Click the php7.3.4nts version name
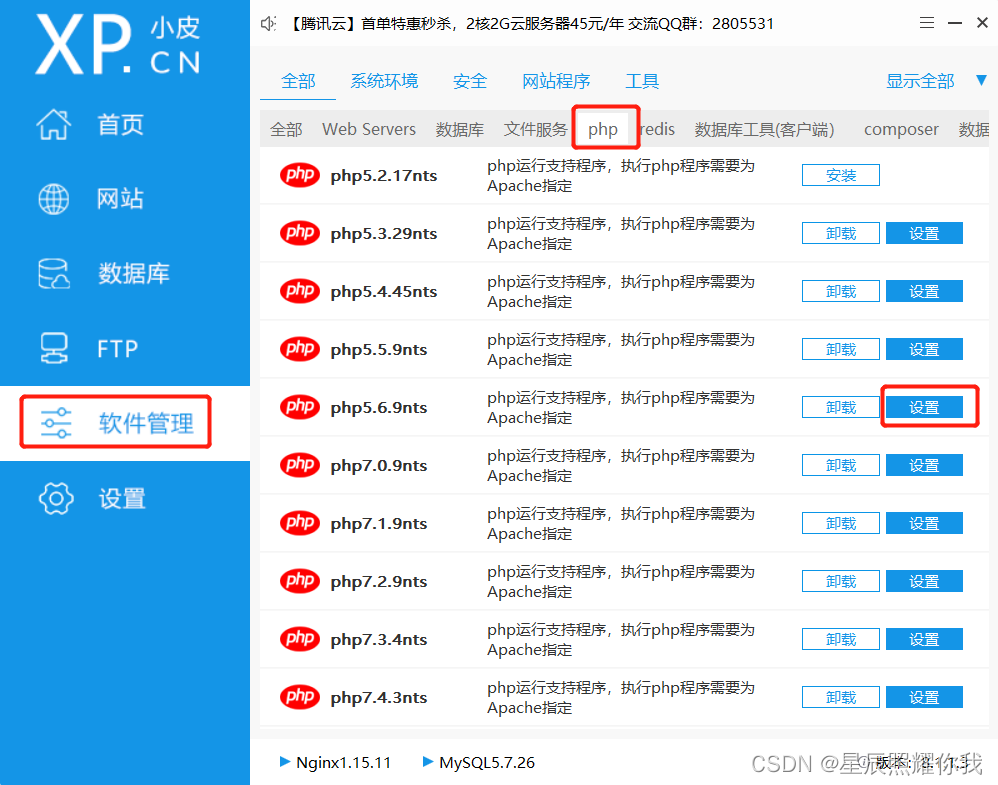Image resolution: width=998 pixels, height=785 pixels. pyautogui.click(x=379, y=639)
